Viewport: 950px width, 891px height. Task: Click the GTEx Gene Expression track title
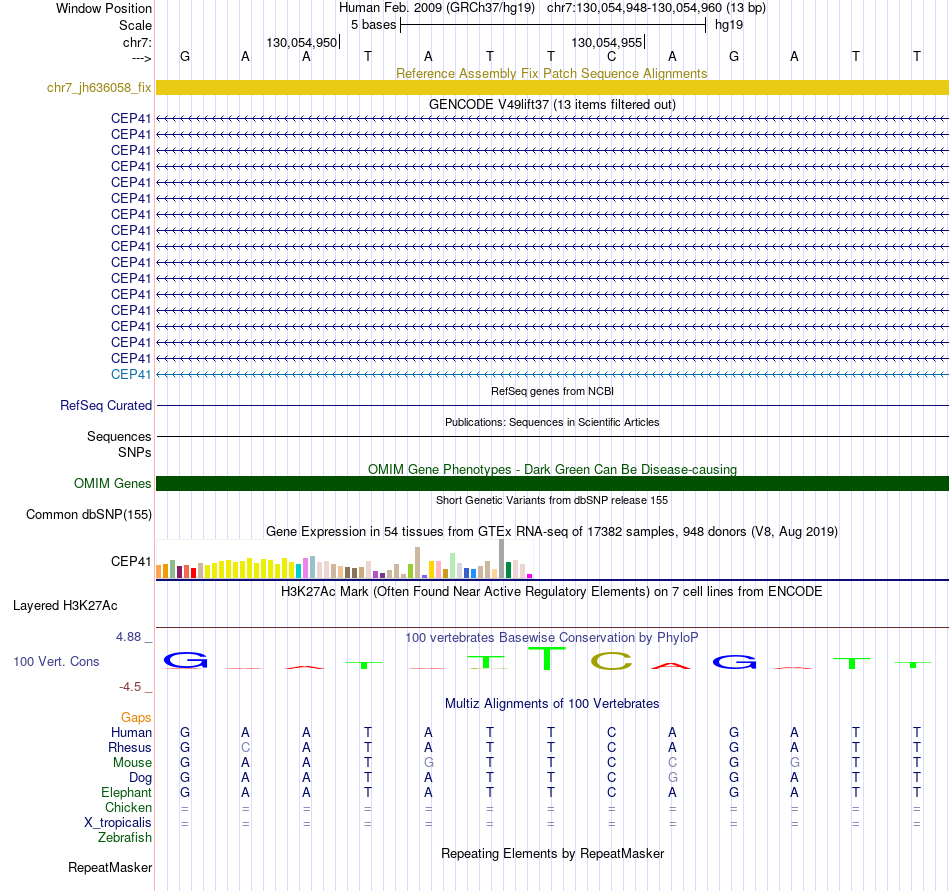point(551,531)
